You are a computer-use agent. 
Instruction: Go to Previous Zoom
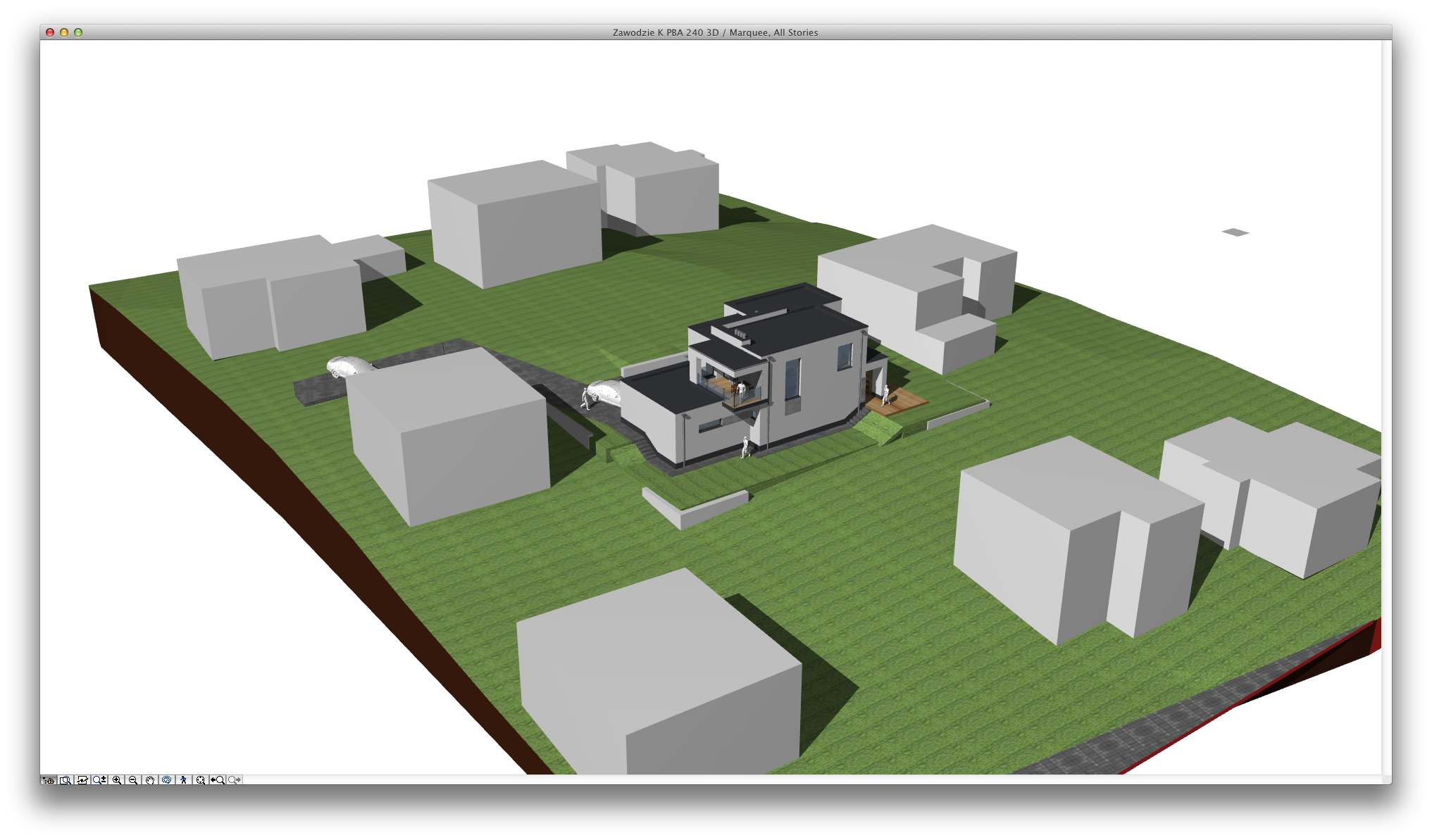tap(218, 780)
